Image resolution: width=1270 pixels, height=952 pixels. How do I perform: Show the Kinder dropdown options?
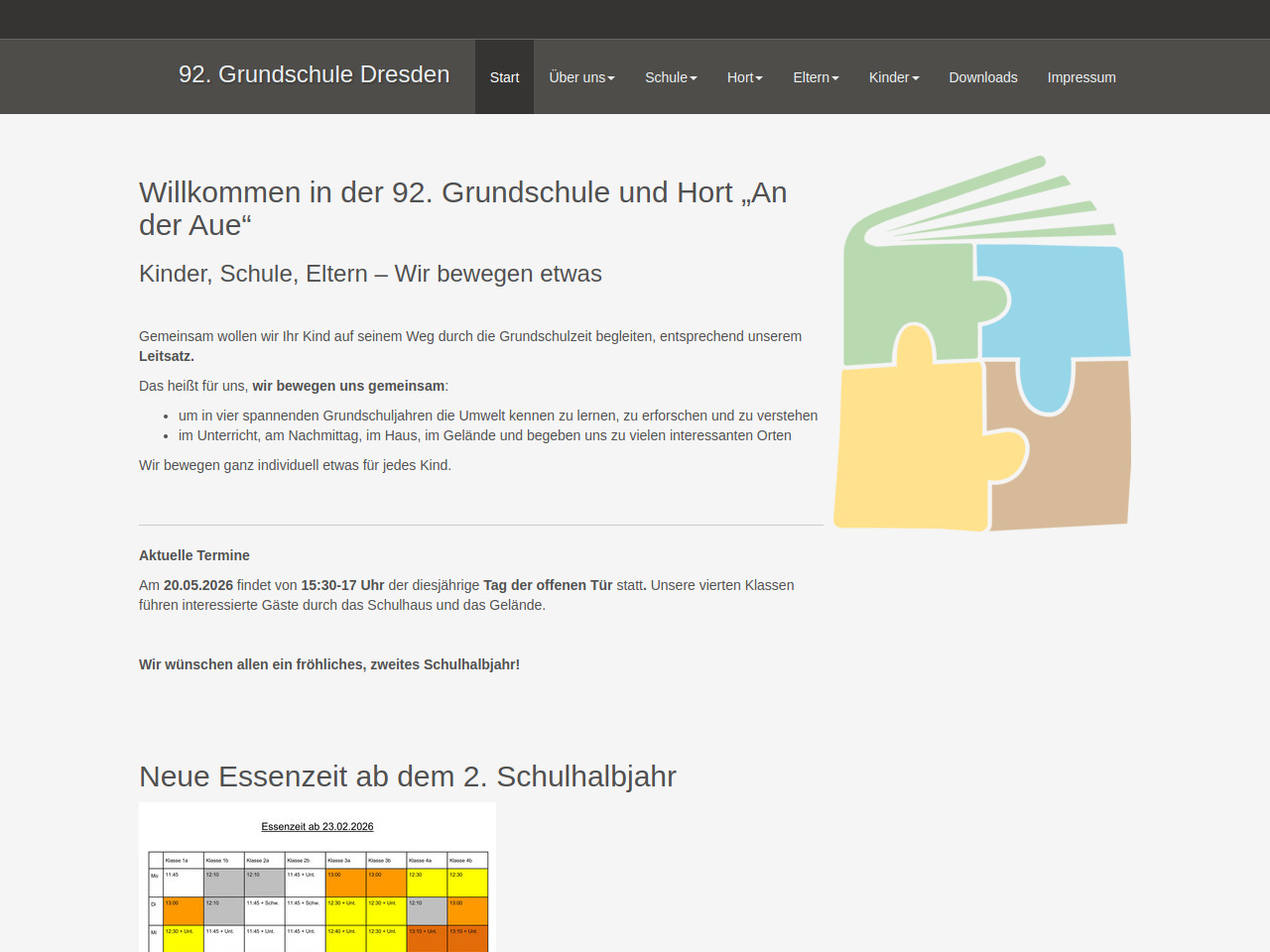pos(893,77)
